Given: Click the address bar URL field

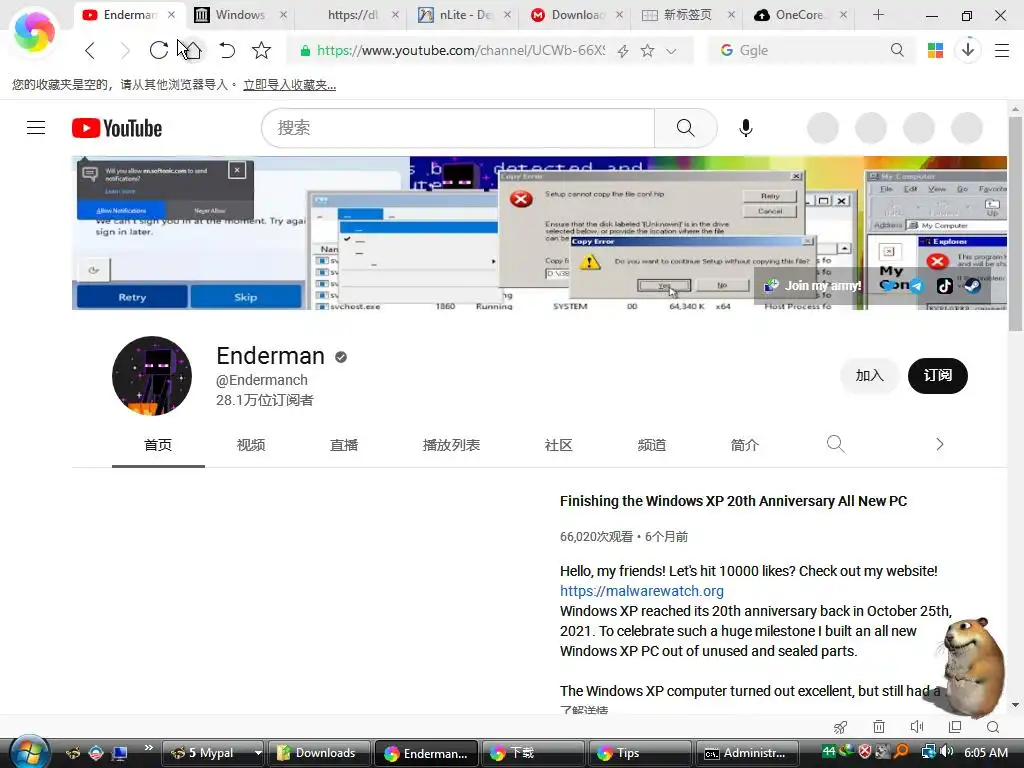Looking at the screenshot, I should tap(460, 50).
